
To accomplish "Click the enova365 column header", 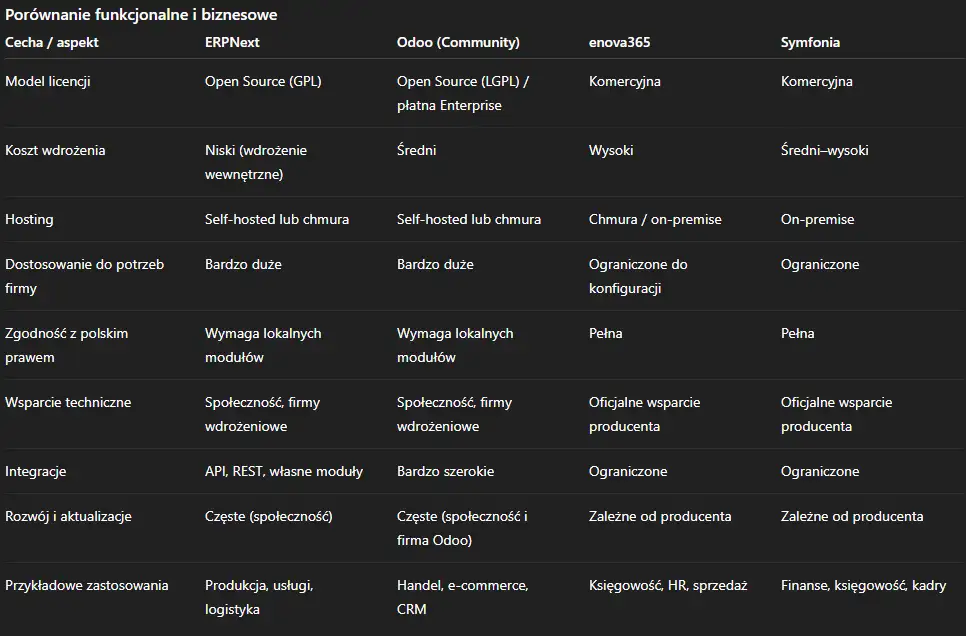I will coord(621,43).
